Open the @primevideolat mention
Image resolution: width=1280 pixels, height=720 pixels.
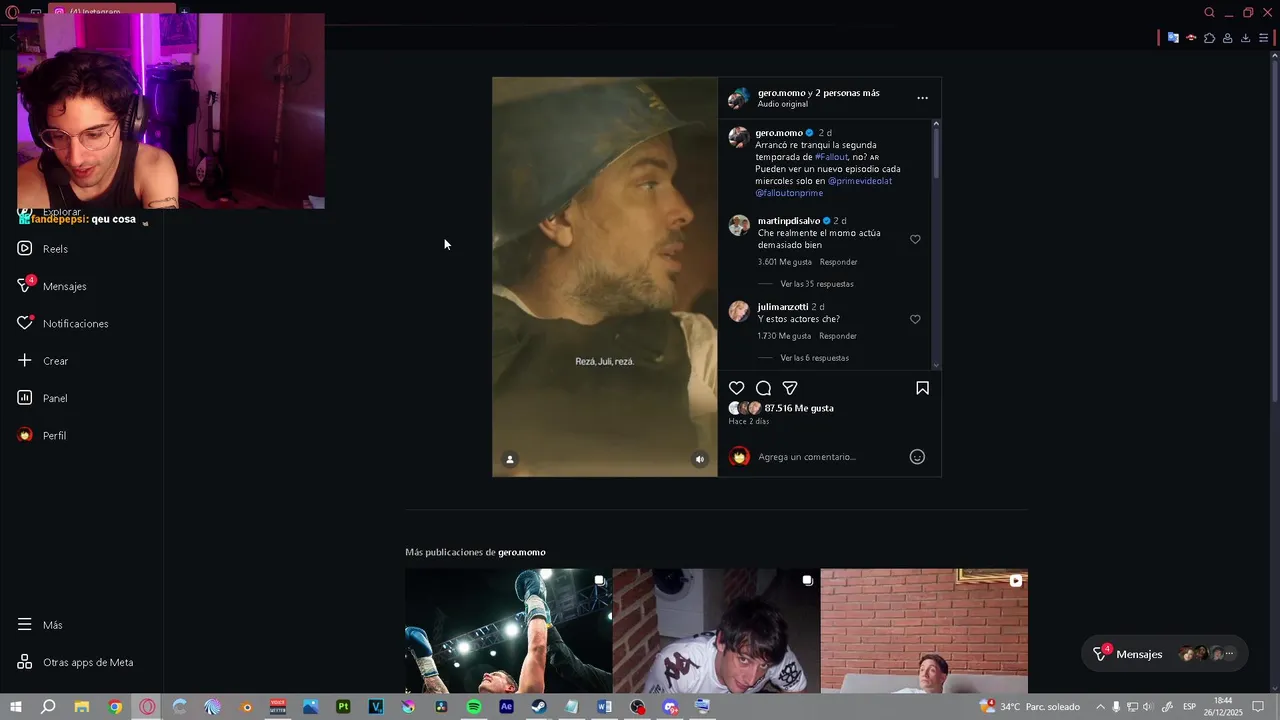860,181
